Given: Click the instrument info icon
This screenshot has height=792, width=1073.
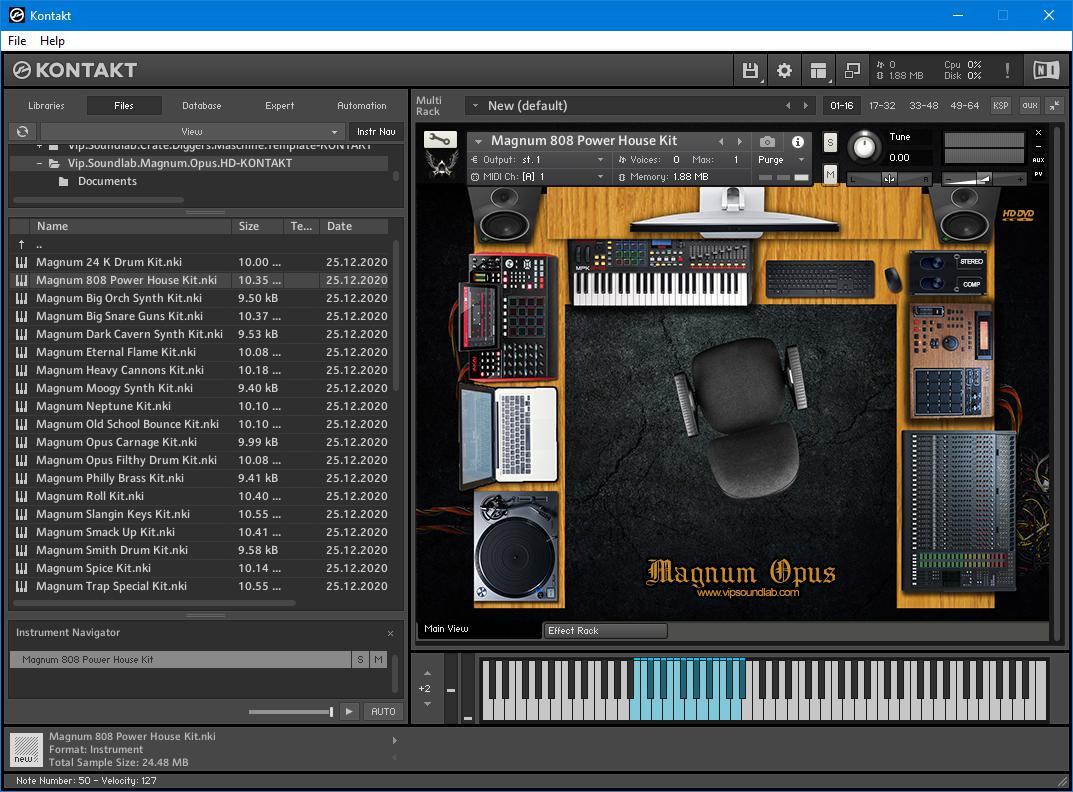Looking at the screenshot, I should pyautogui.click(x=798, y=142).
